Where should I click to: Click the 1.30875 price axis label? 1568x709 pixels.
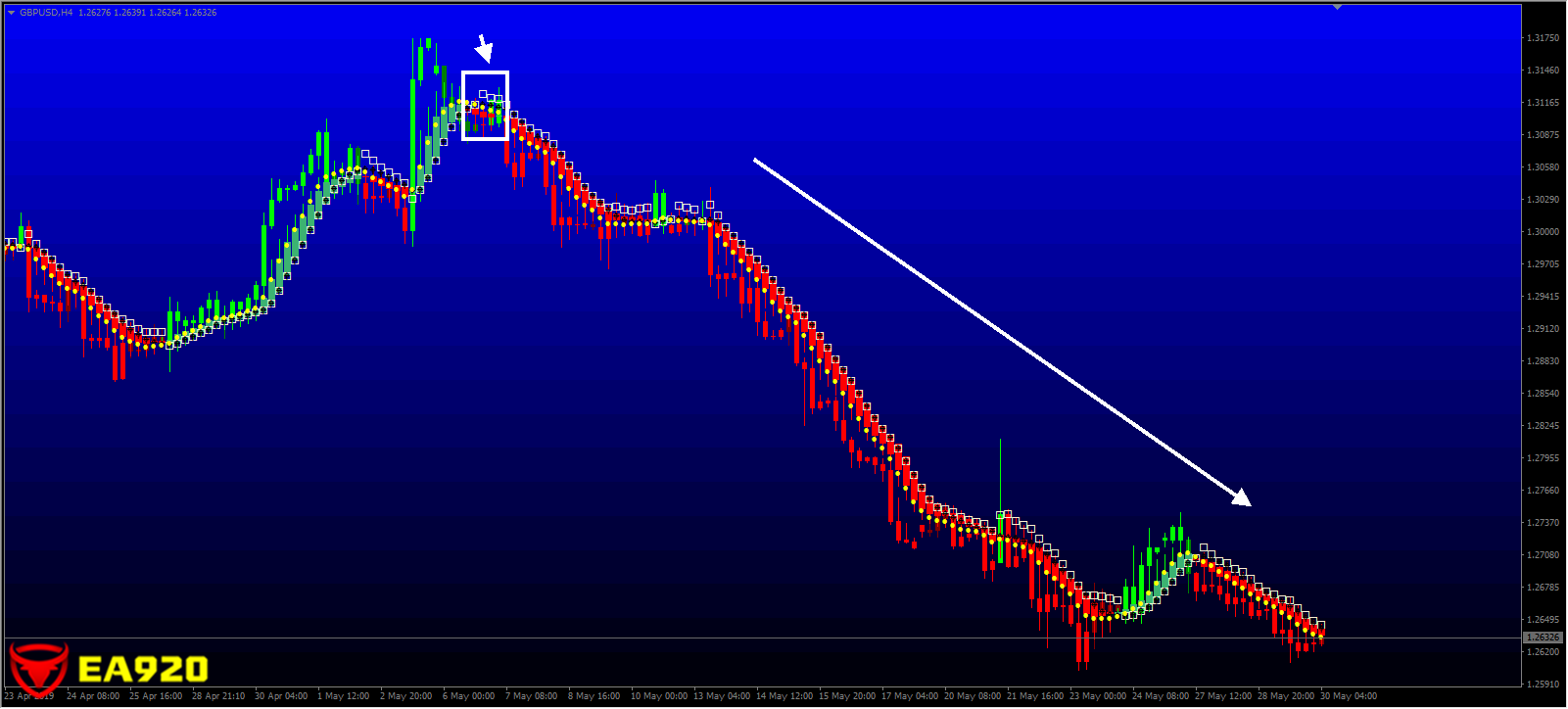1543,135
